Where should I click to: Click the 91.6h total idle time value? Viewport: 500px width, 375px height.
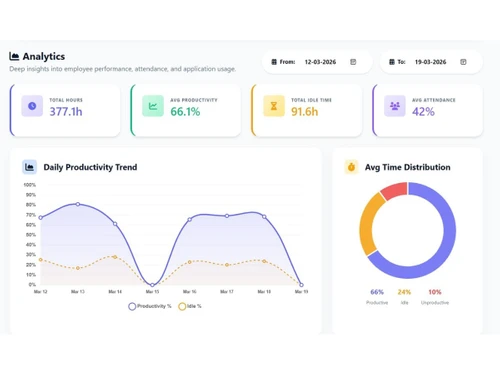(305, 112)
